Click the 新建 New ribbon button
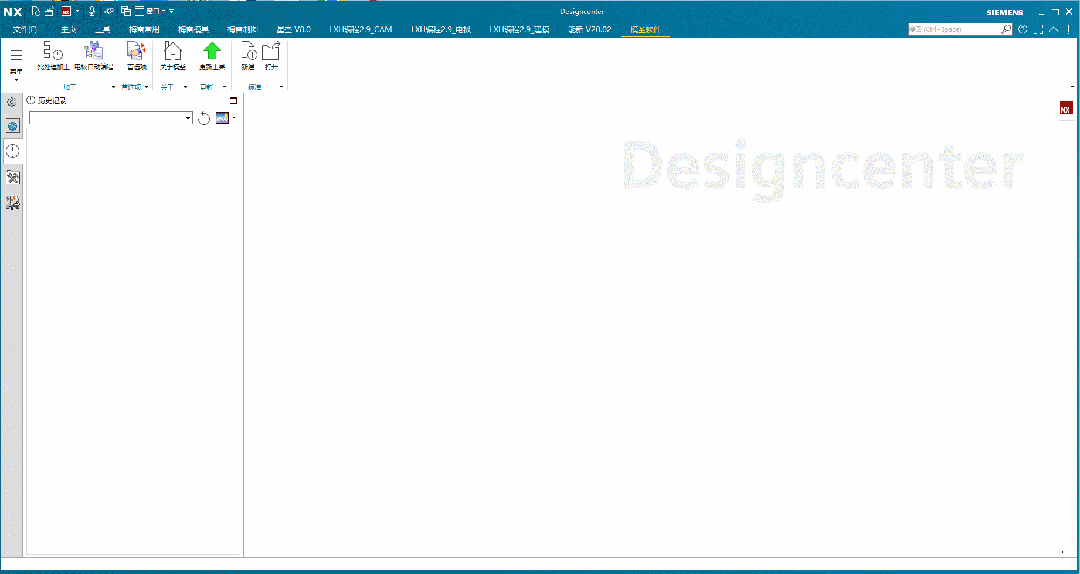 point(248,57)
